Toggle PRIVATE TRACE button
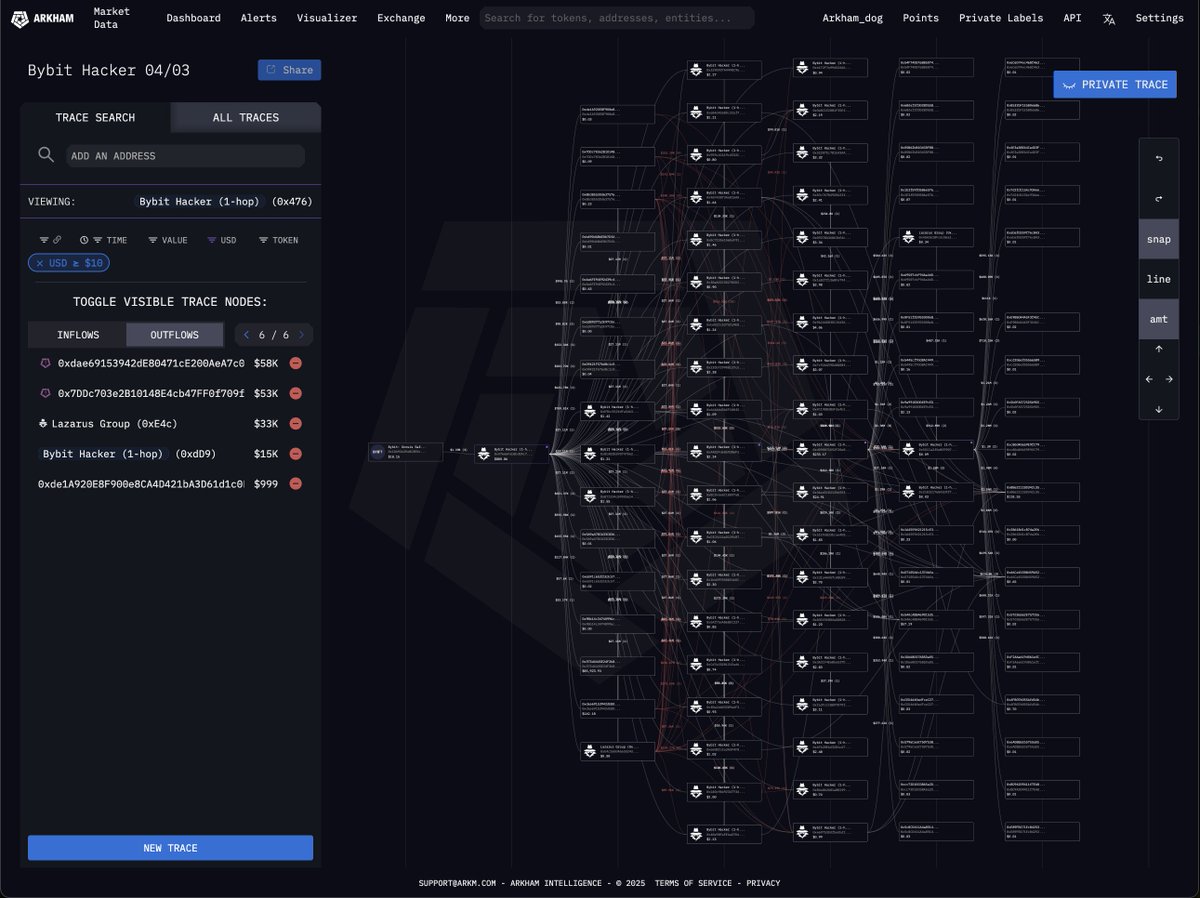Screen dimensions: 1200x898 tap(1115, 84)
